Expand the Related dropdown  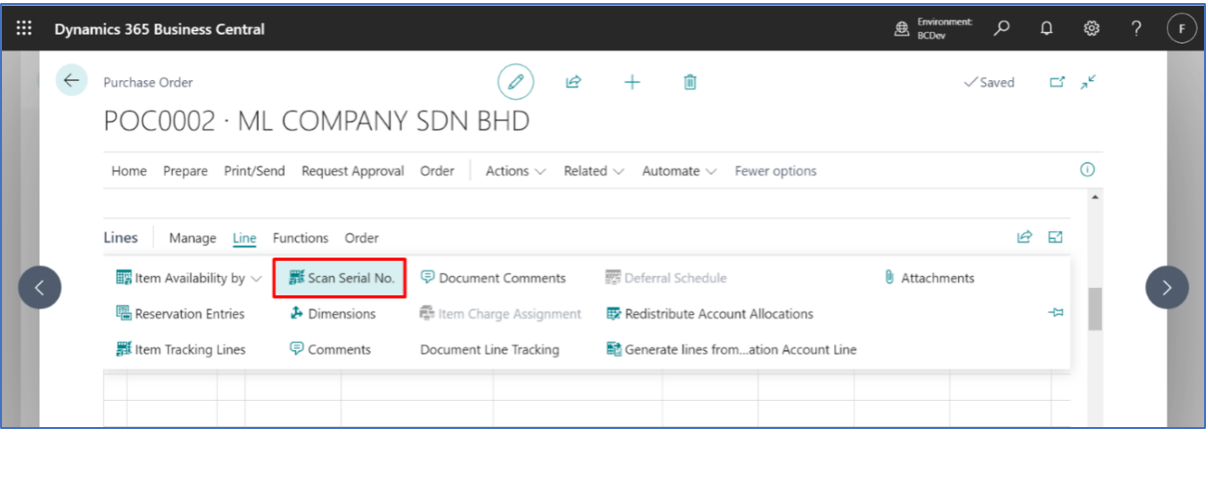pos(594,171)
